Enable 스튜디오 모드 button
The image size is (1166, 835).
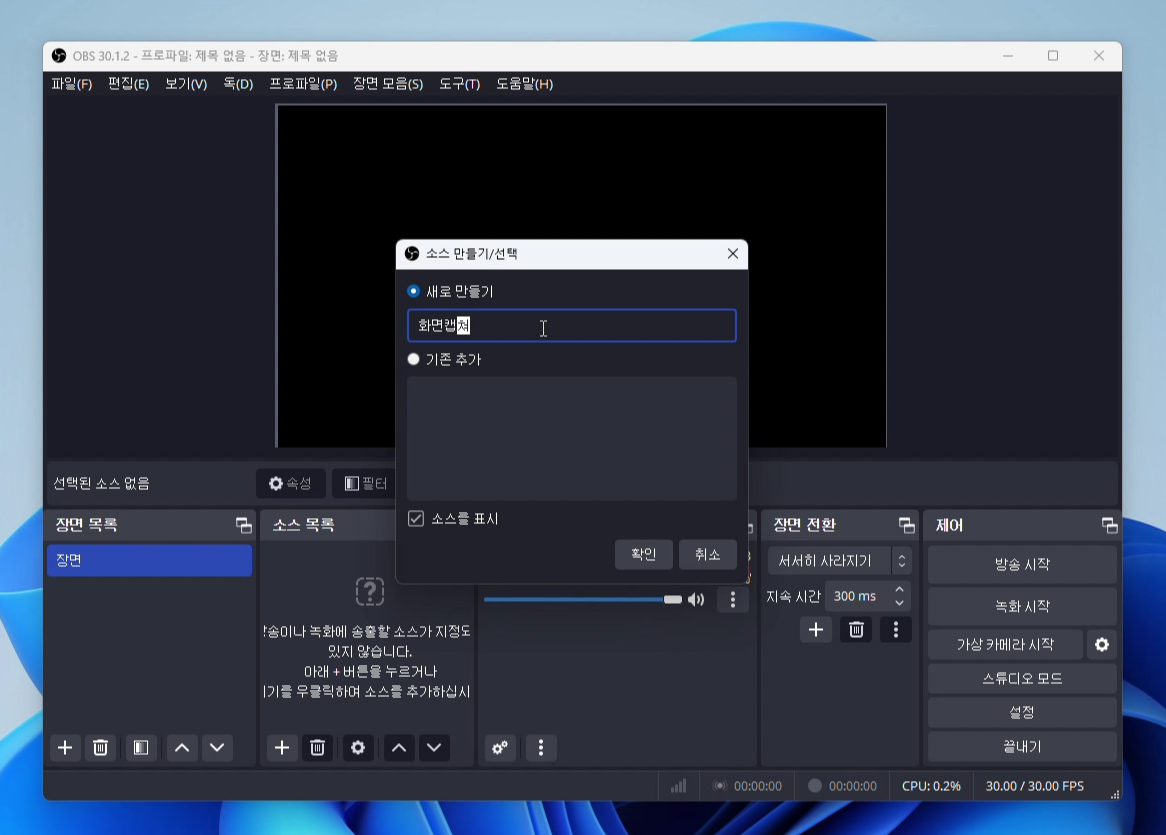click(x=1022, y=678)
